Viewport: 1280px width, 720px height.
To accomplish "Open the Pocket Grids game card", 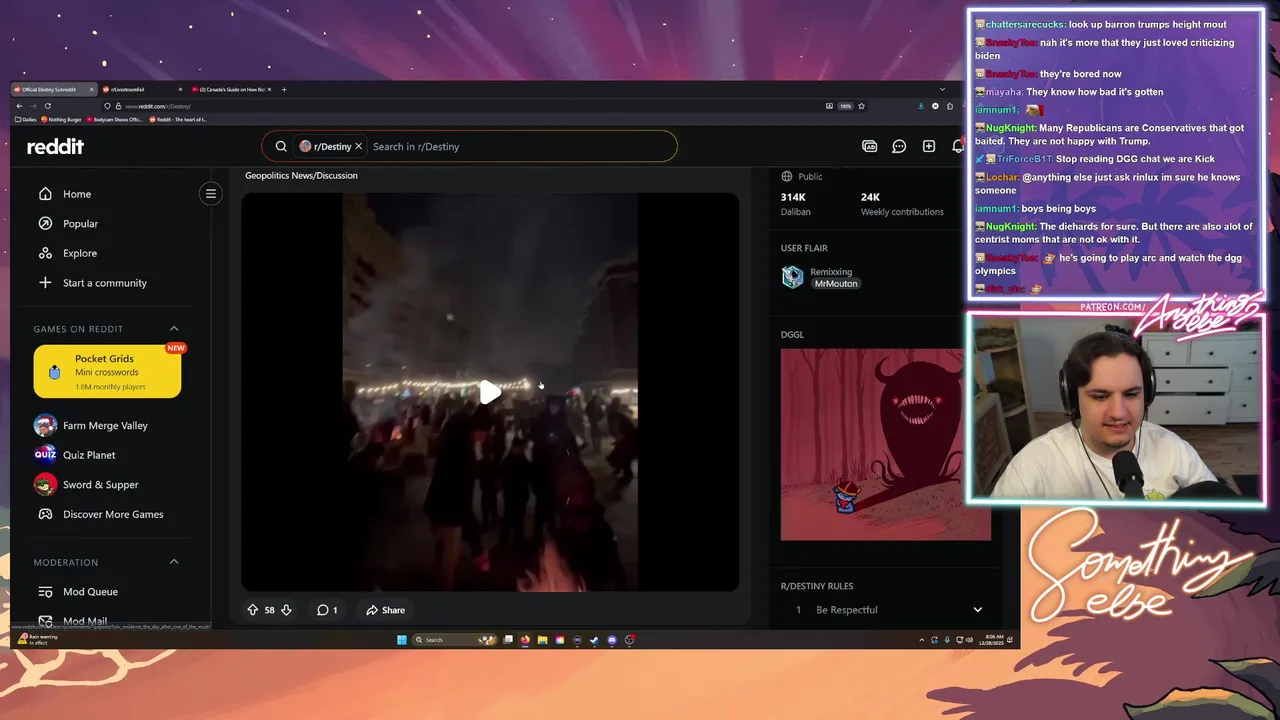I will [x=107, y=372].
